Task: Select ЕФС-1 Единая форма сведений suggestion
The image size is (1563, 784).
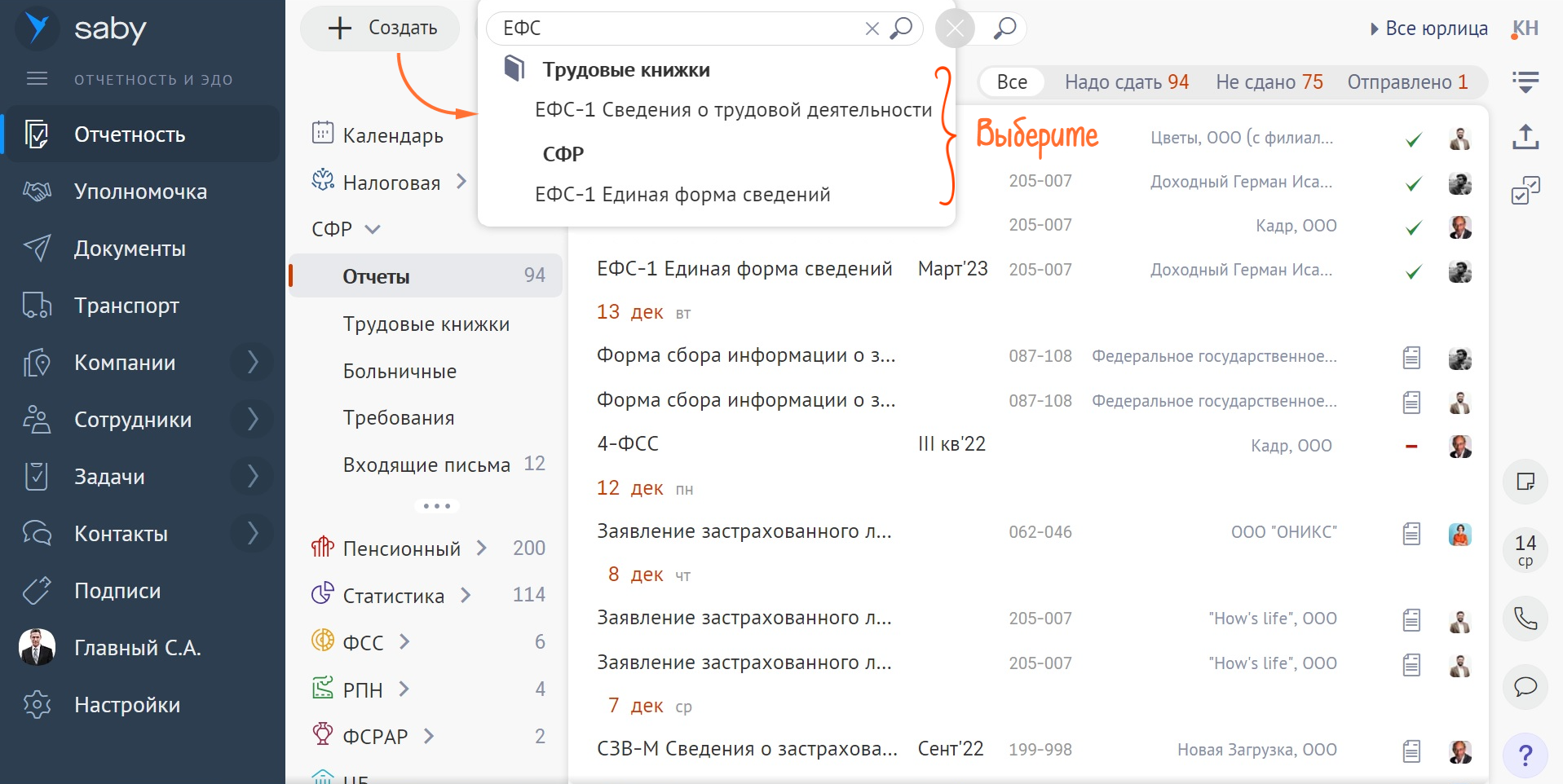Action: (x=682, y=195)
